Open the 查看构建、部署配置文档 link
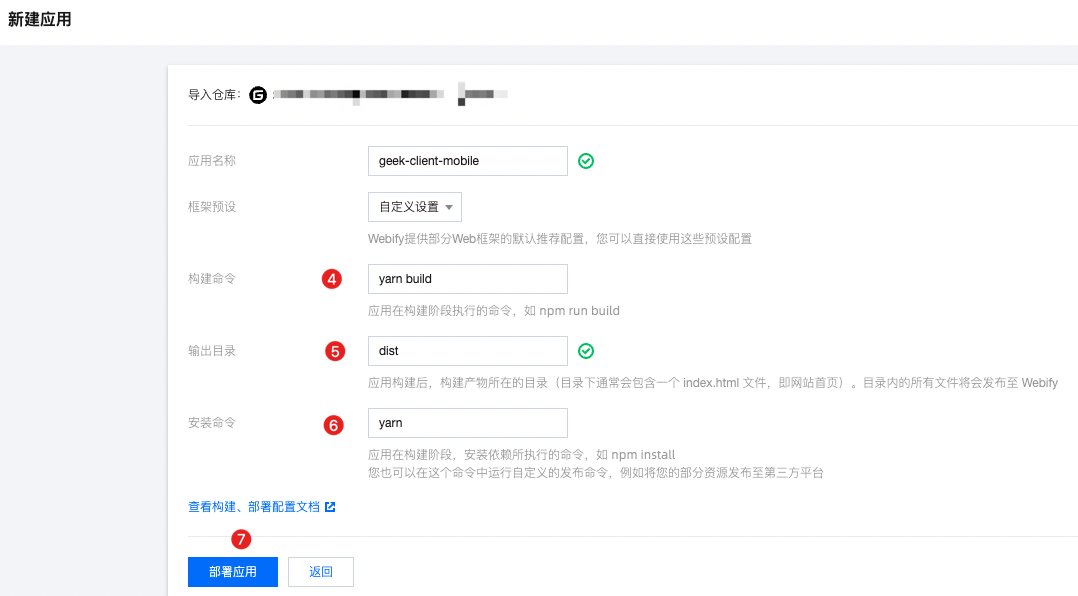 254,507
